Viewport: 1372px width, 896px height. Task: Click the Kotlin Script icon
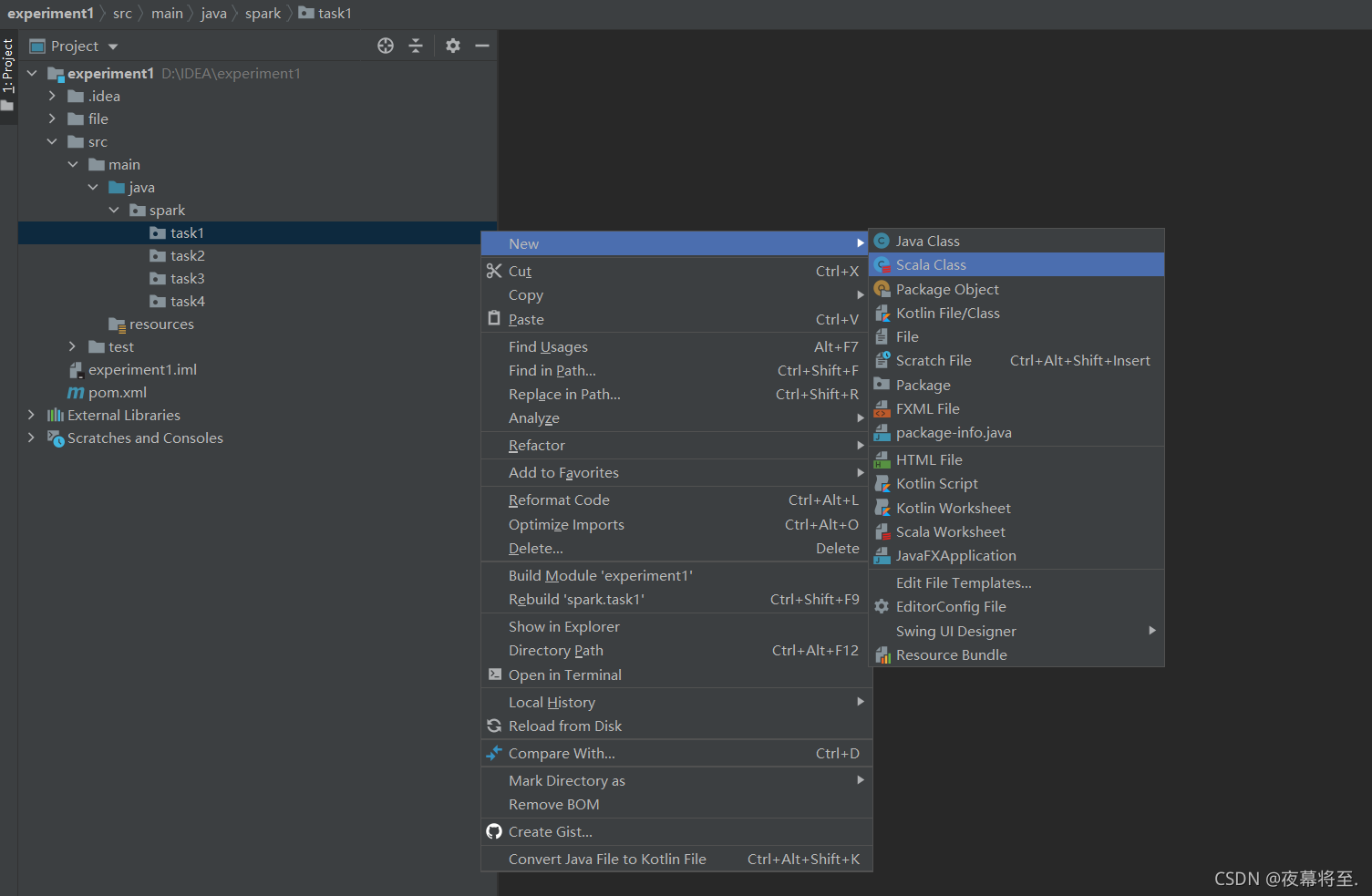click(x=882, y=483)
